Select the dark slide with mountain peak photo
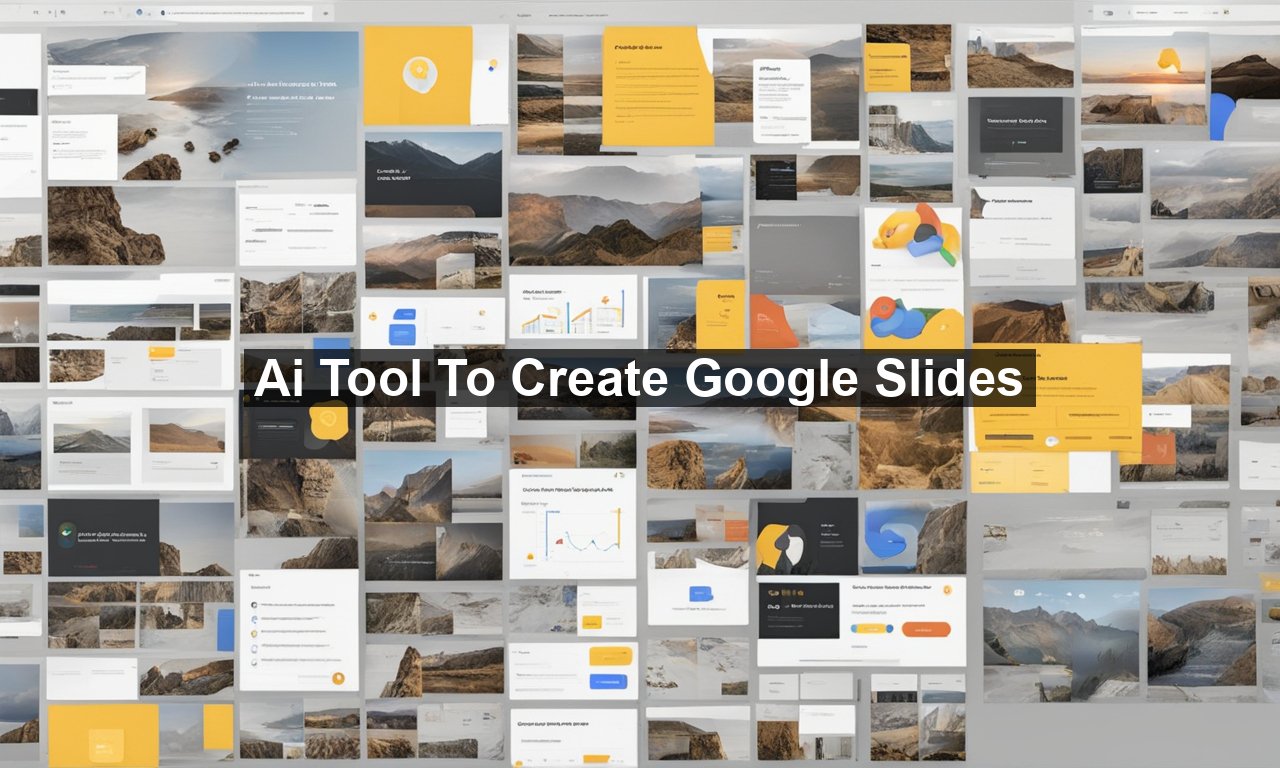The height and width of the screenshot is (768, 1280). (433, 174)
